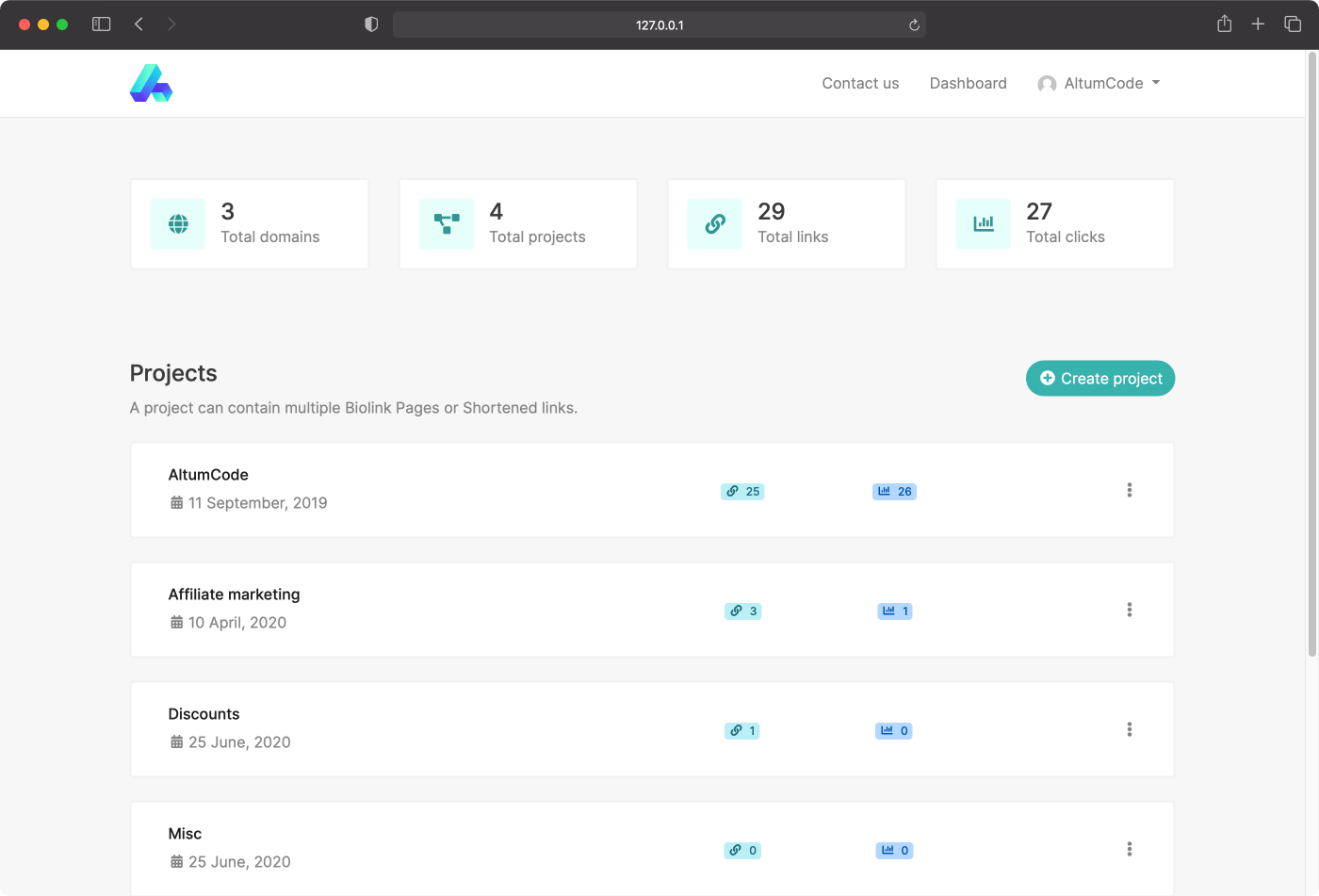Click the AltumCode logo in the header
The image size is (1319, 896).
point(151,83)
